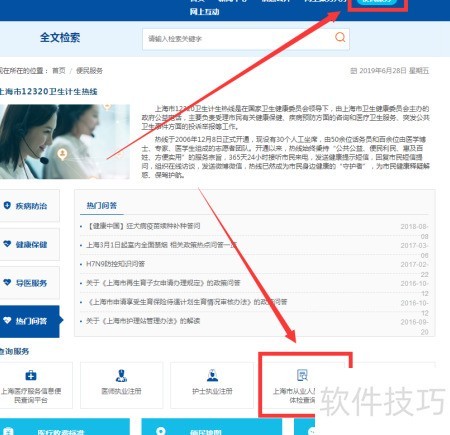Click the hotline call center photo
Viewport: 450px width, 435px height.
click(65, 142)
